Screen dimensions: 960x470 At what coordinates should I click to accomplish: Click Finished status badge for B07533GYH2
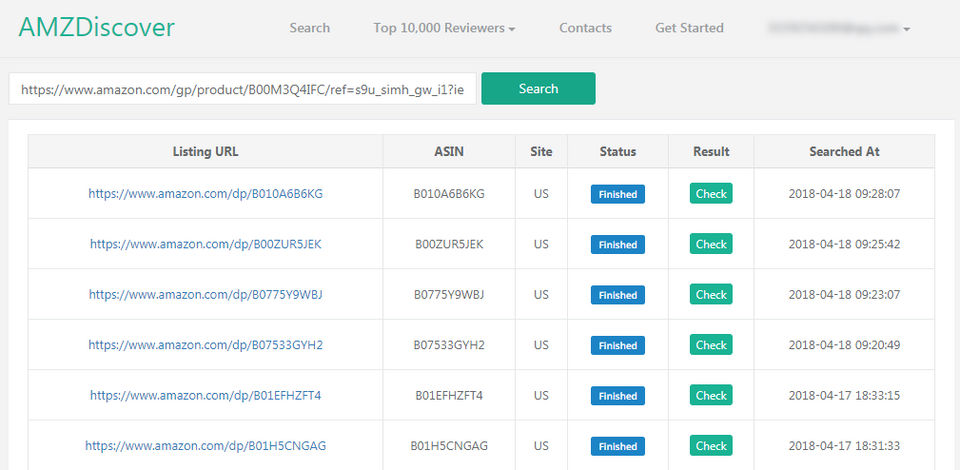point(618,346)
